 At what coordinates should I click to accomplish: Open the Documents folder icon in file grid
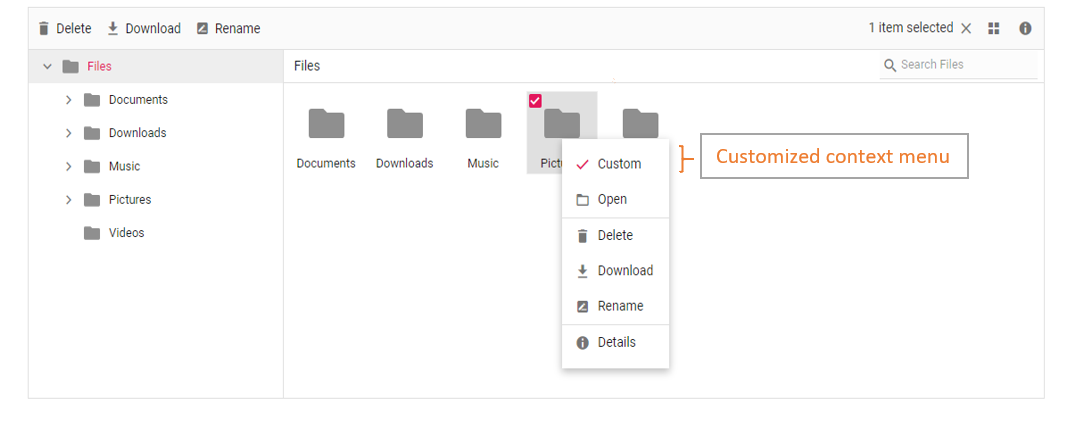[326, 124]
